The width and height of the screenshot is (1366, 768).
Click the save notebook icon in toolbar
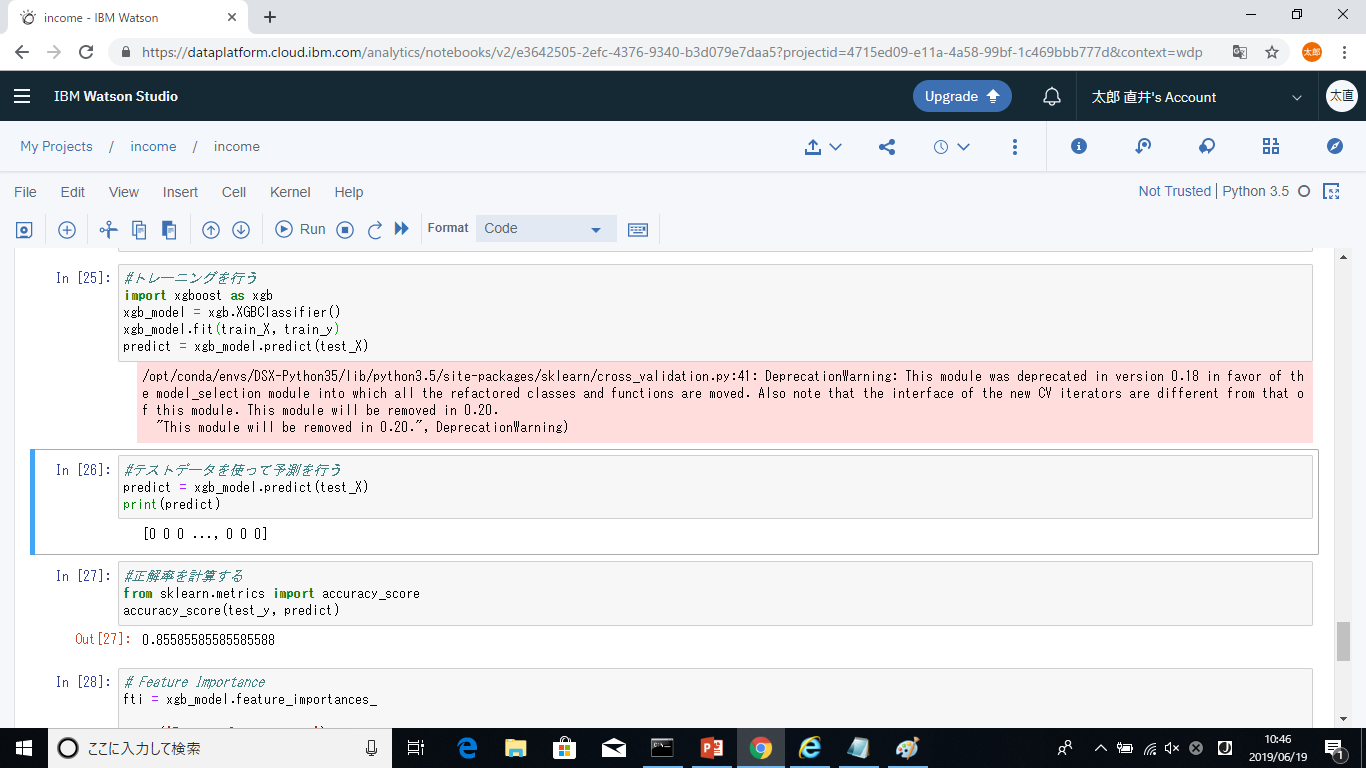(x=24, y=230)
